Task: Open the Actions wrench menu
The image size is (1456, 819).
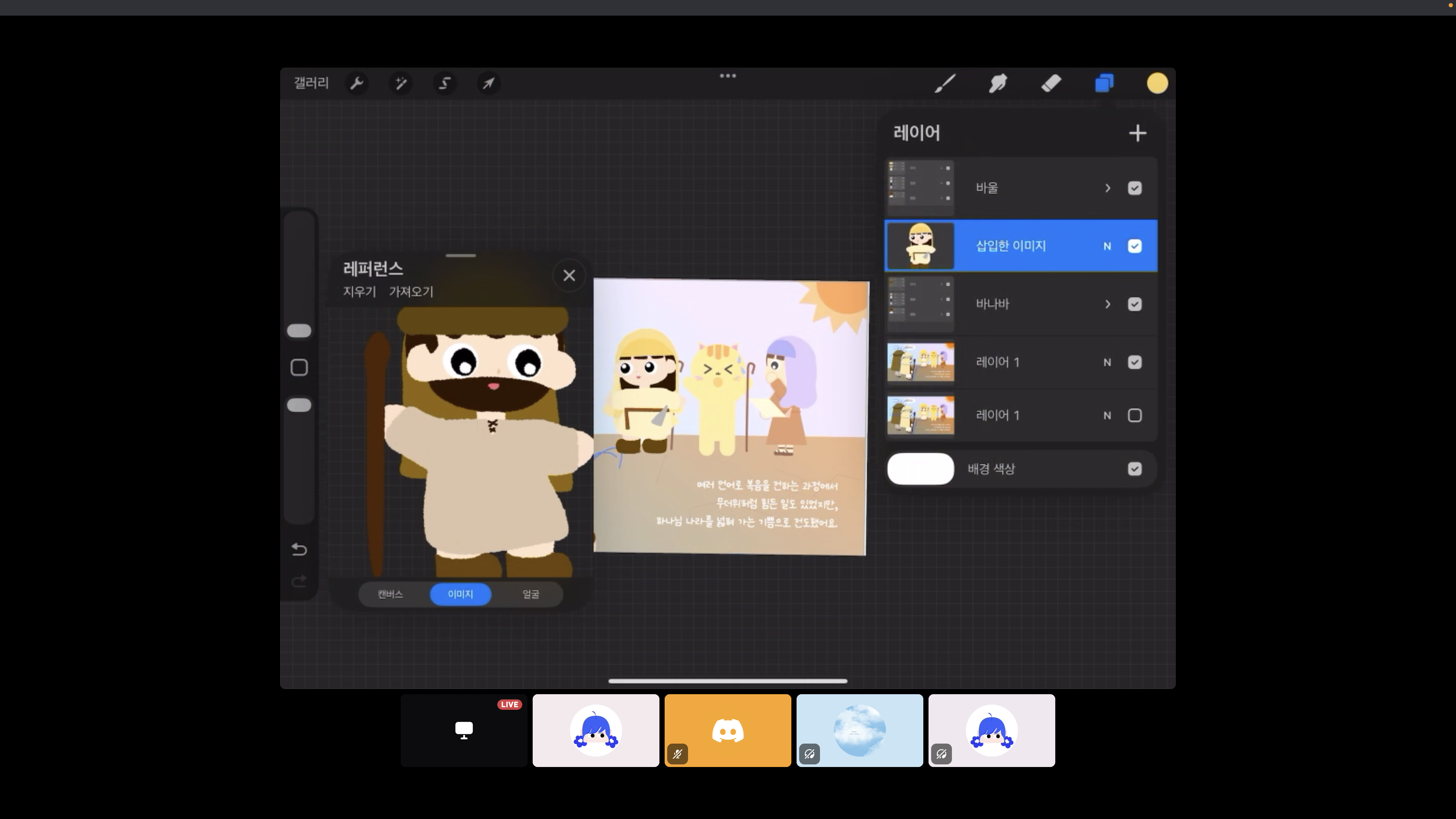Action: coord(357,84)
